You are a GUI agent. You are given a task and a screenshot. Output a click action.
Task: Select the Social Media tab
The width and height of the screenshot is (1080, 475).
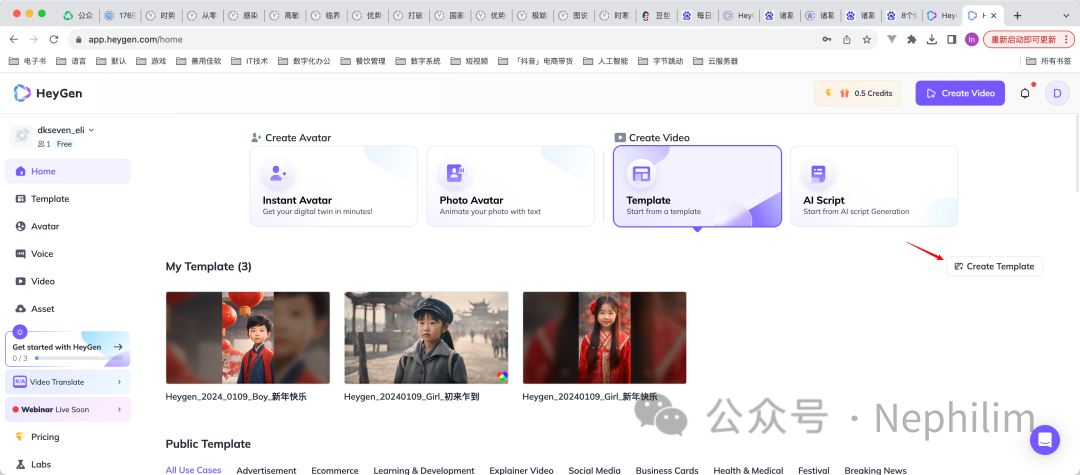tap(594, 470)
